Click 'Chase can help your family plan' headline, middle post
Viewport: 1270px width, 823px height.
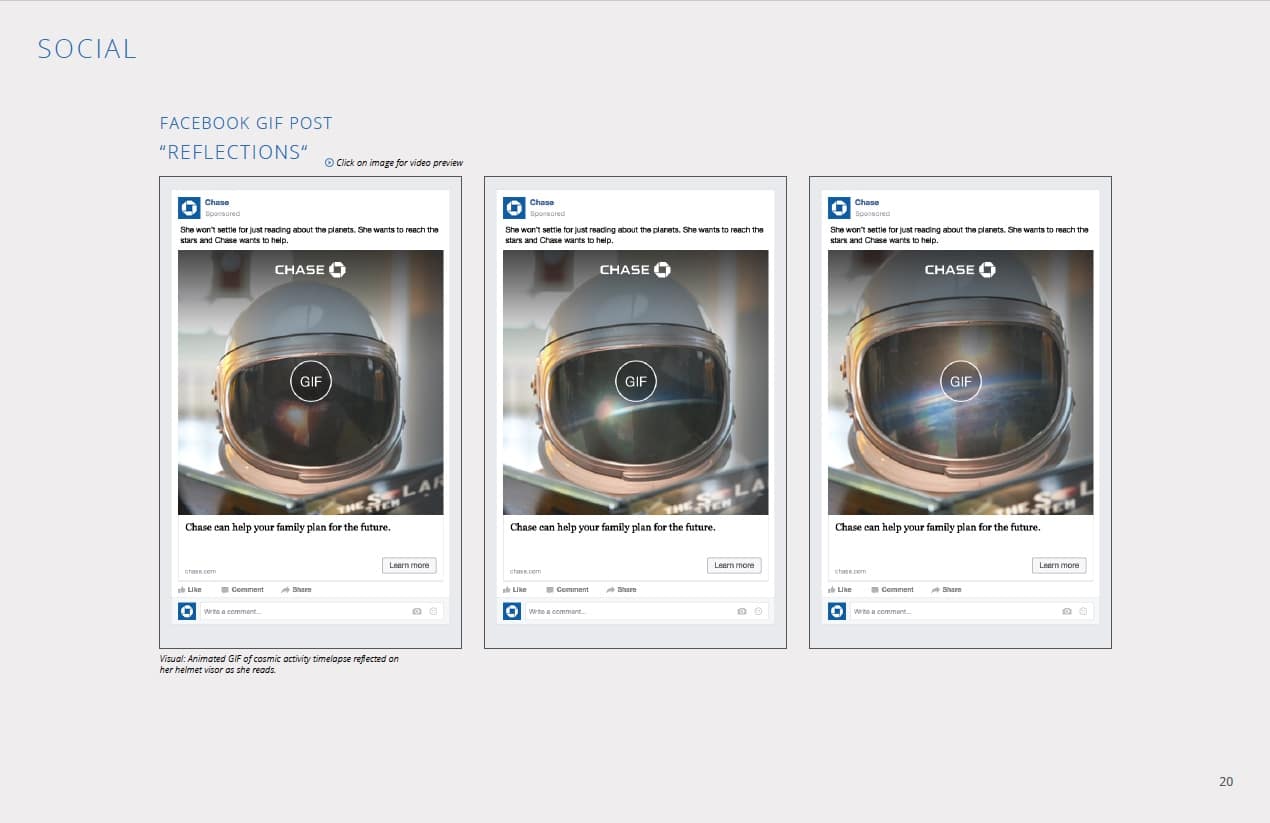[613, 527]
